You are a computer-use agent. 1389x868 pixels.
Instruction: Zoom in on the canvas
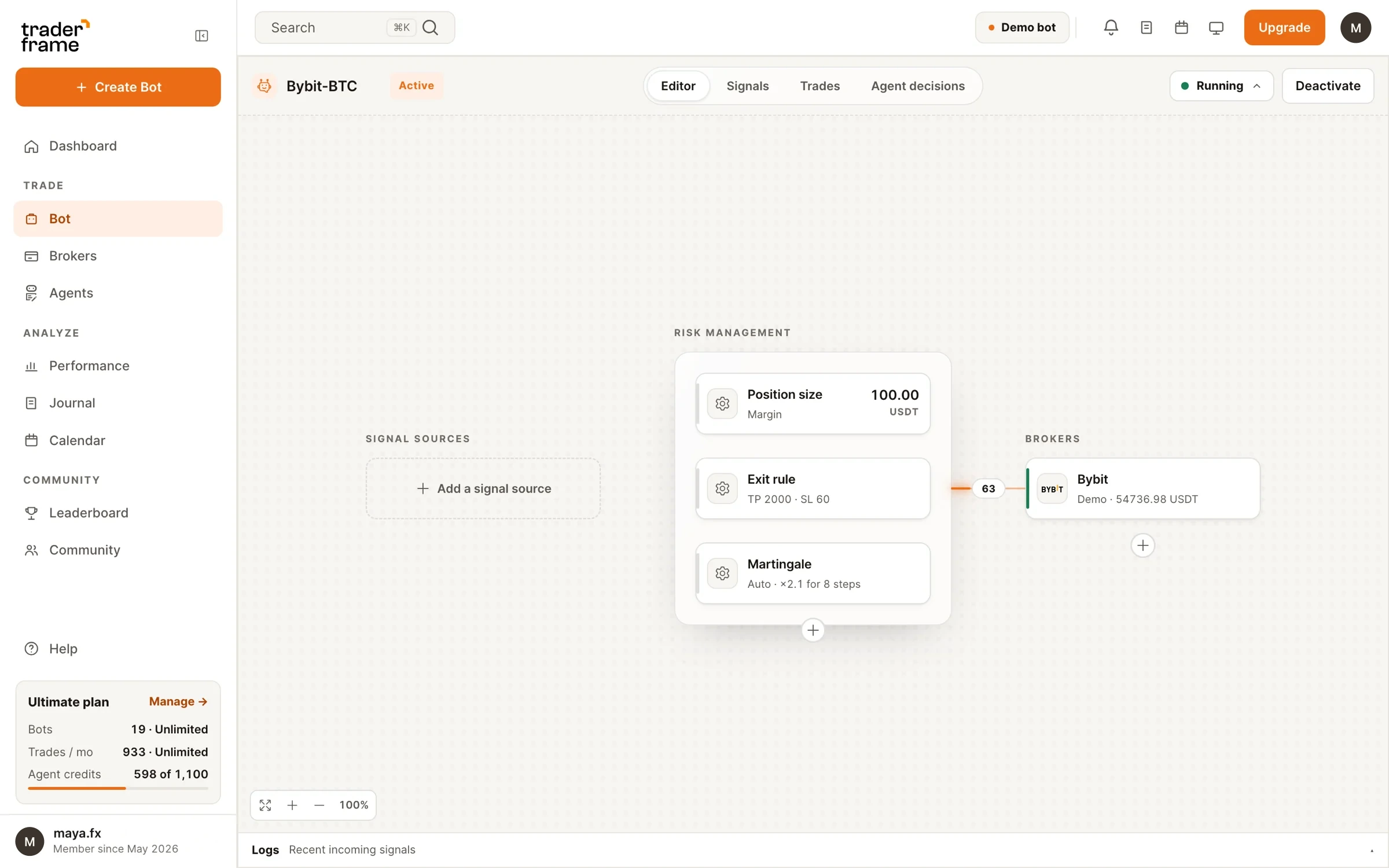(292, 805)
